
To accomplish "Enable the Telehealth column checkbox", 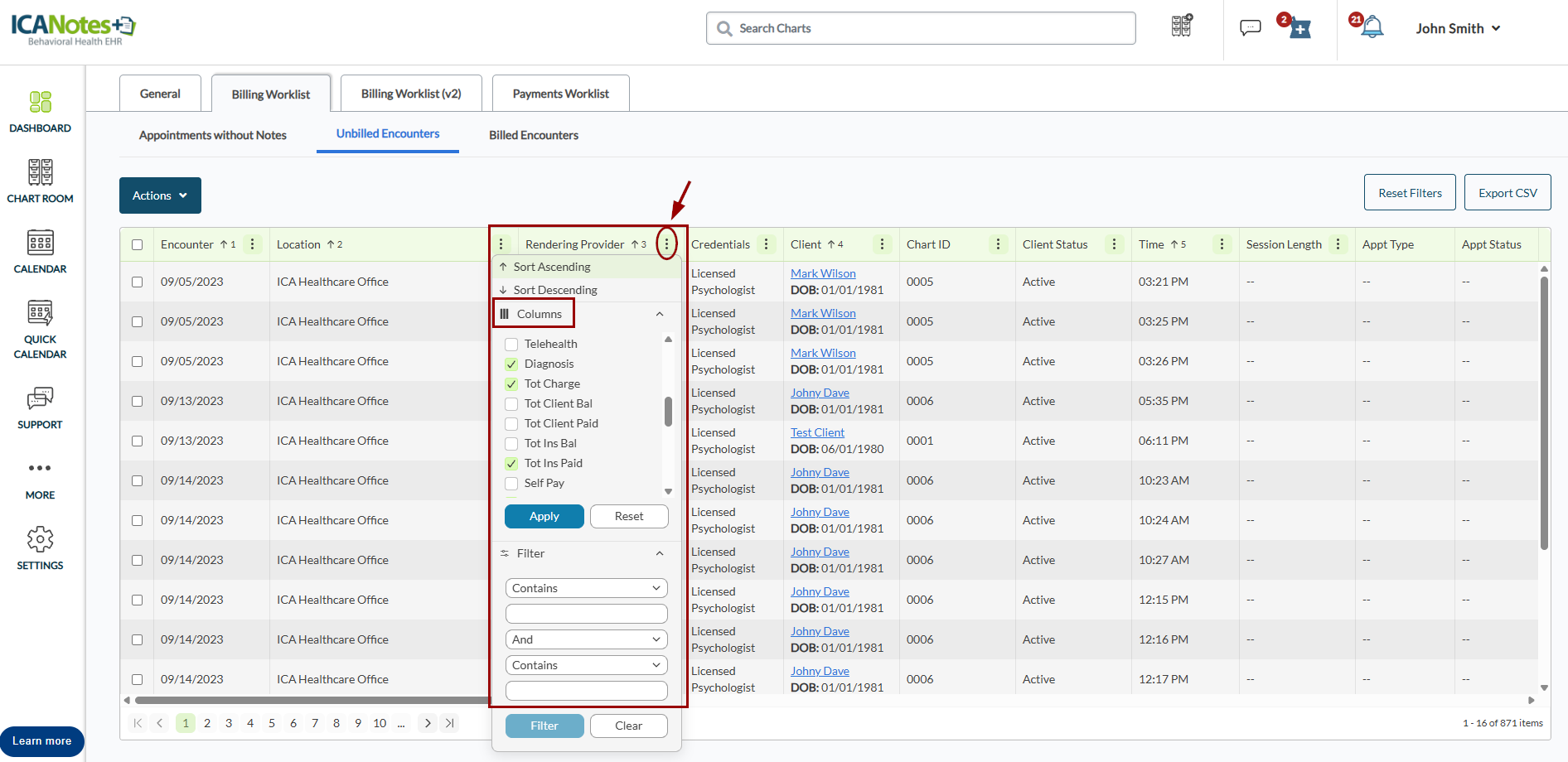I will coord(511,345).
